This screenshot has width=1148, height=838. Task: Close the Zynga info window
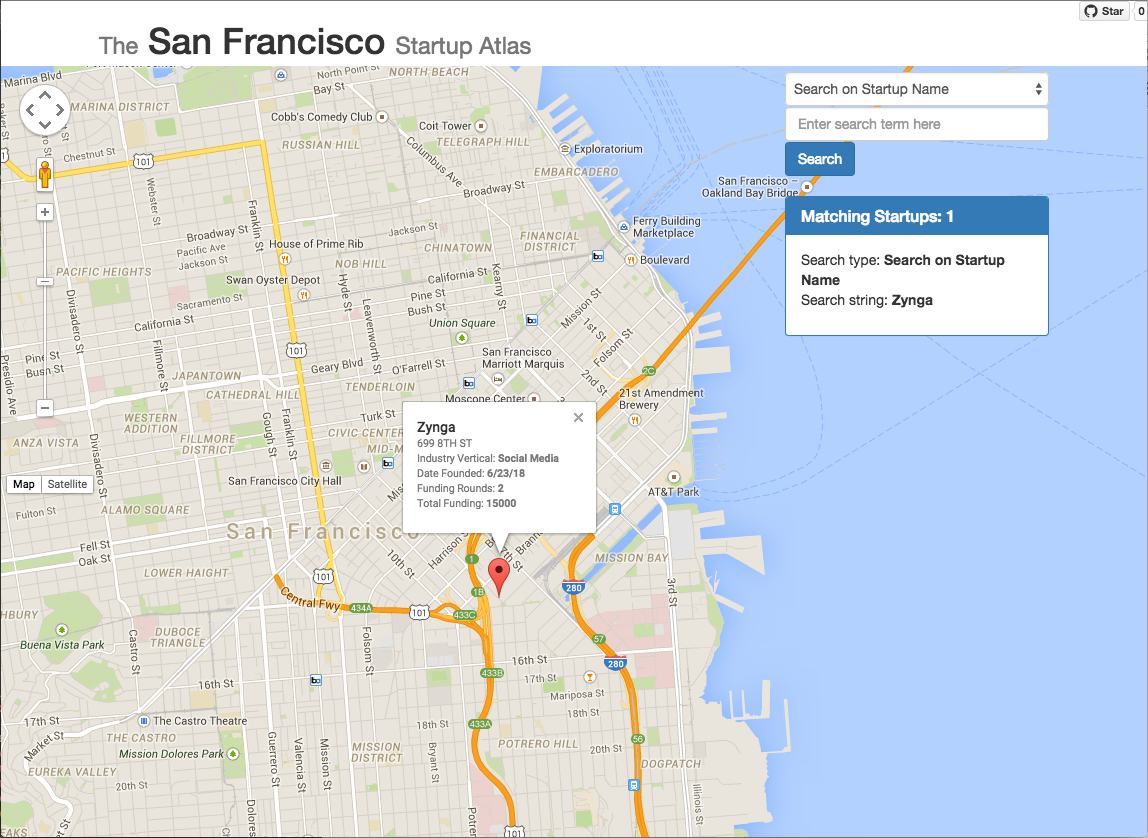click(x=578, y=418)
